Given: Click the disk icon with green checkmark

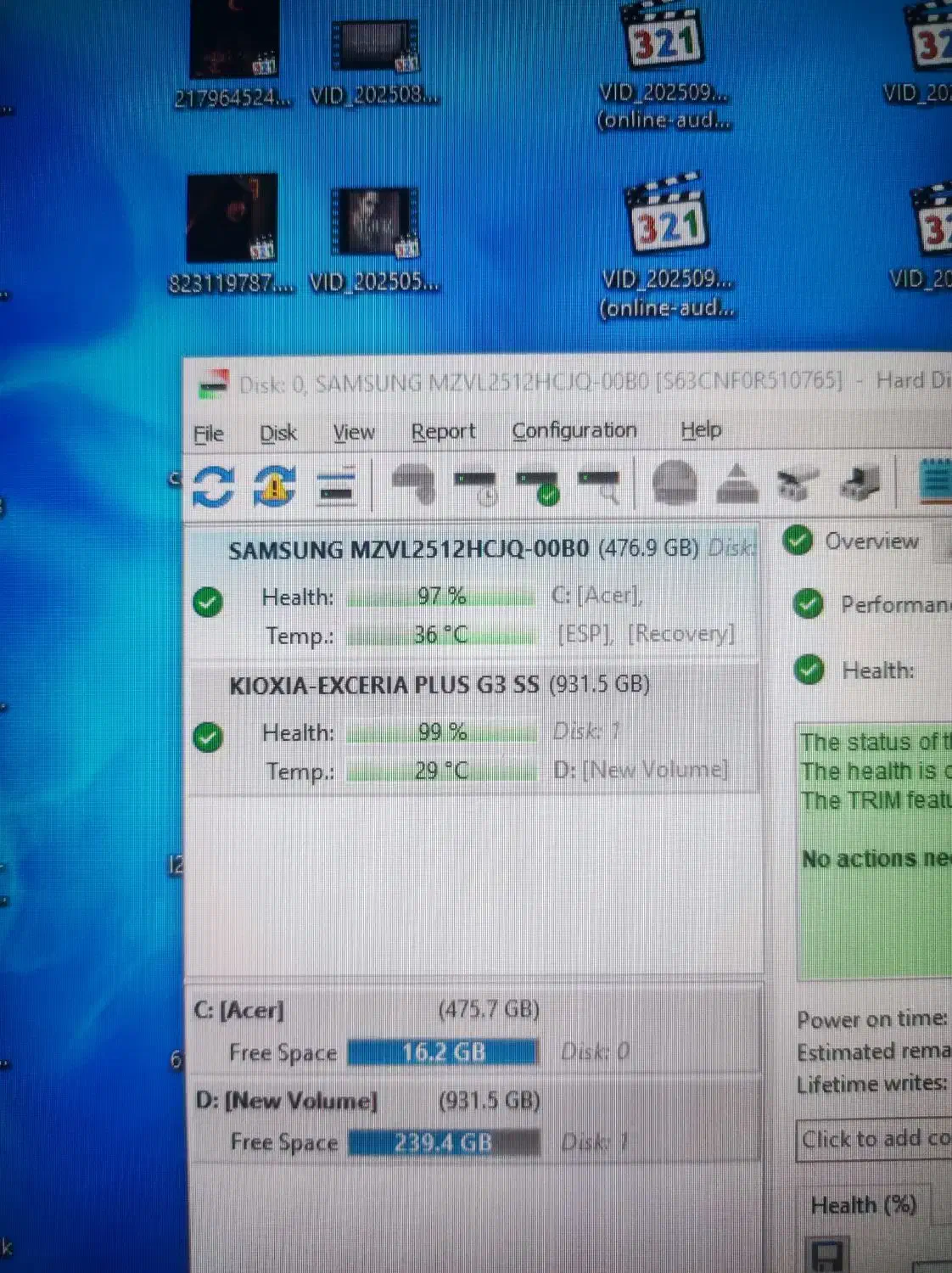Looking at the screenshot, I should tap(538, 486).
